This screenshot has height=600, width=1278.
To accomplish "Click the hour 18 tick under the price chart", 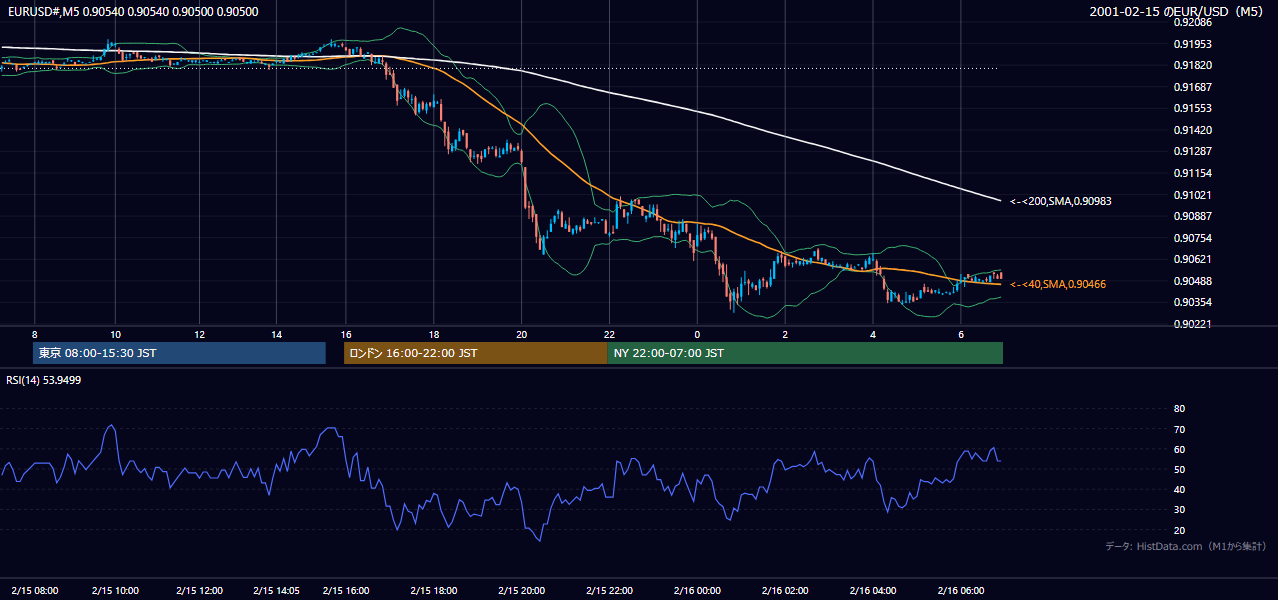I will 434,334.
